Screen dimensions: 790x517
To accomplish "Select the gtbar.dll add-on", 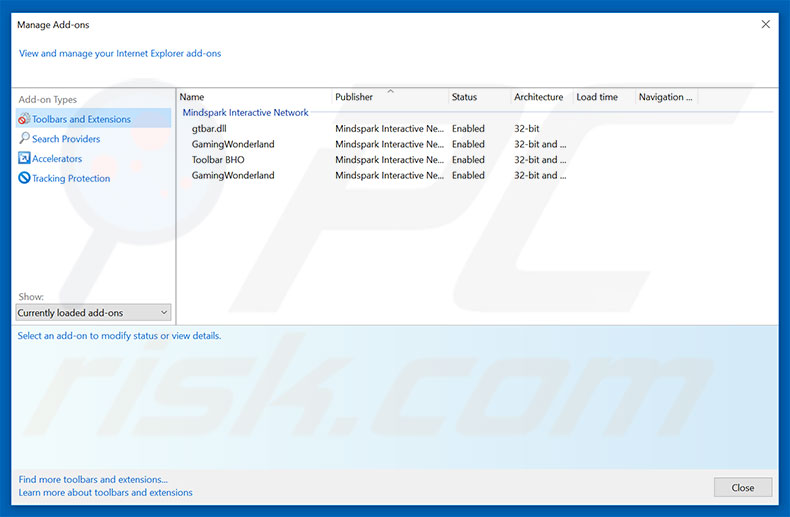I will coord(209,128).
